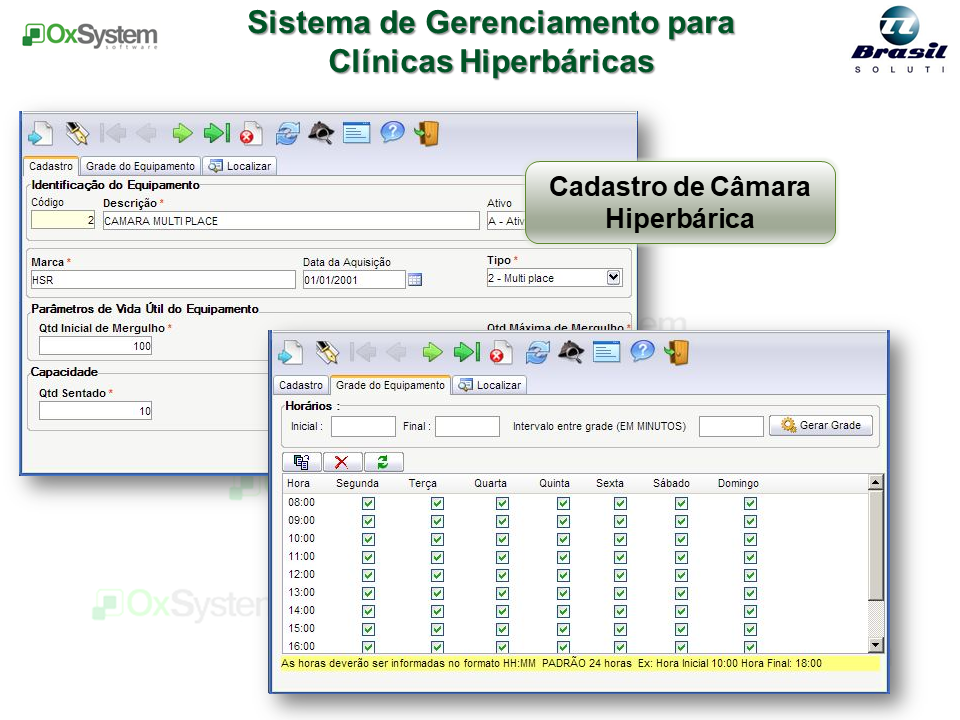960x720 pixels.
Task: Click the copy icon button above the Hora column
Action: (x=302, y=461)
